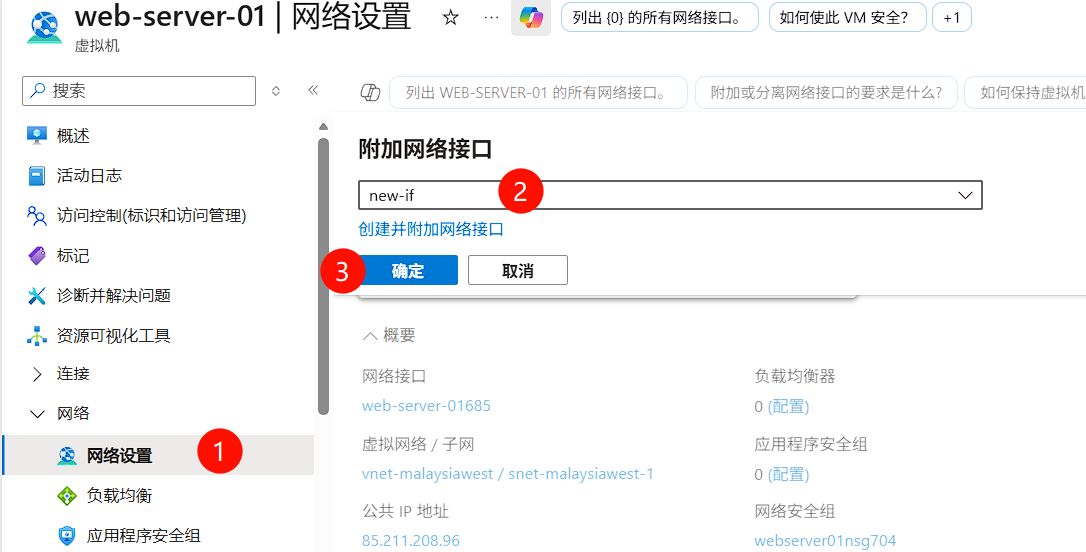Viewport: 1086px width, 552px height.
Task: Click the 应用程序安全组 shield icon
Action: (x=67, y=535)
